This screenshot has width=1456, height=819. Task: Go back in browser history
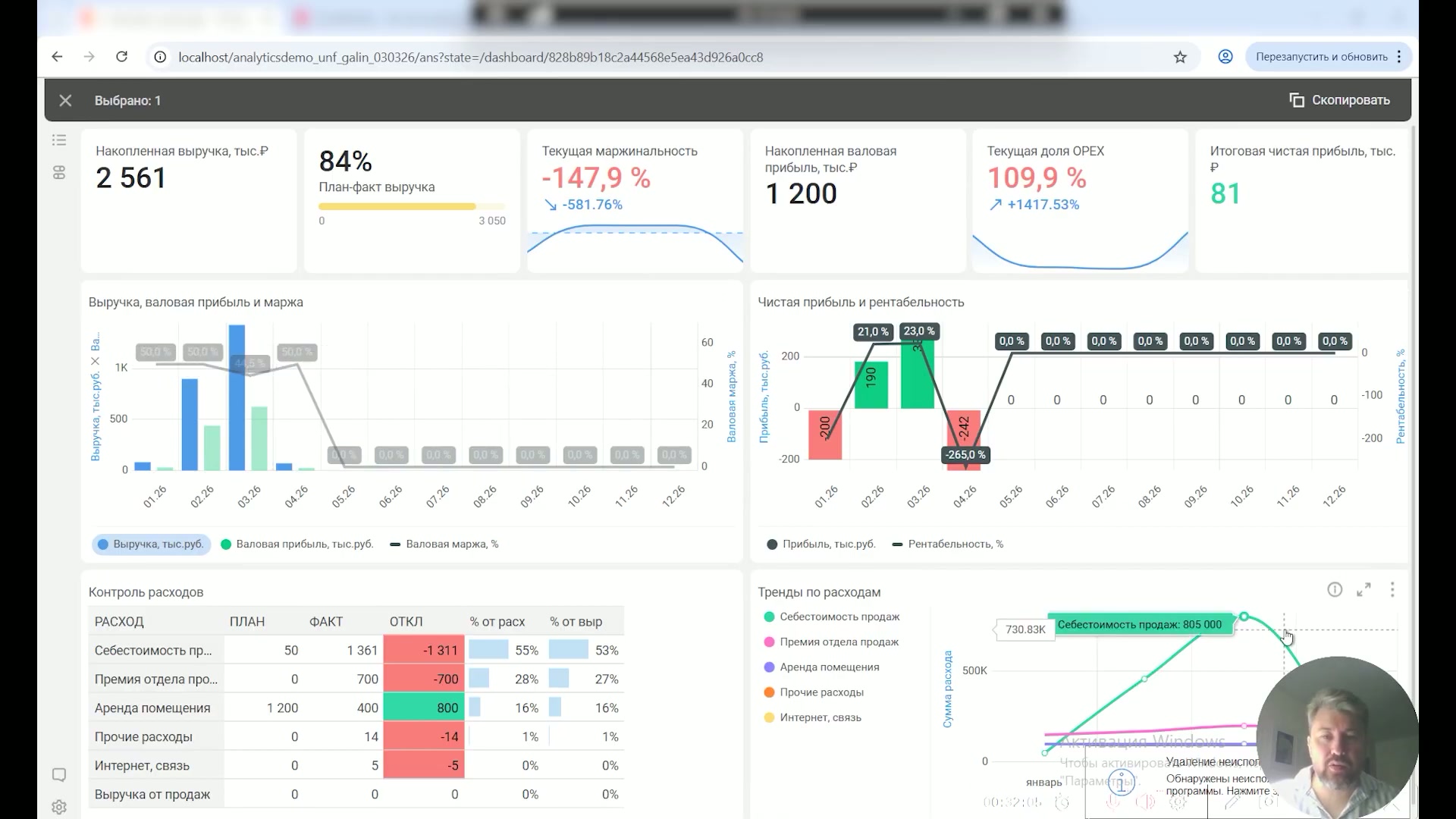pyautogui.click(x=57, y=57)
